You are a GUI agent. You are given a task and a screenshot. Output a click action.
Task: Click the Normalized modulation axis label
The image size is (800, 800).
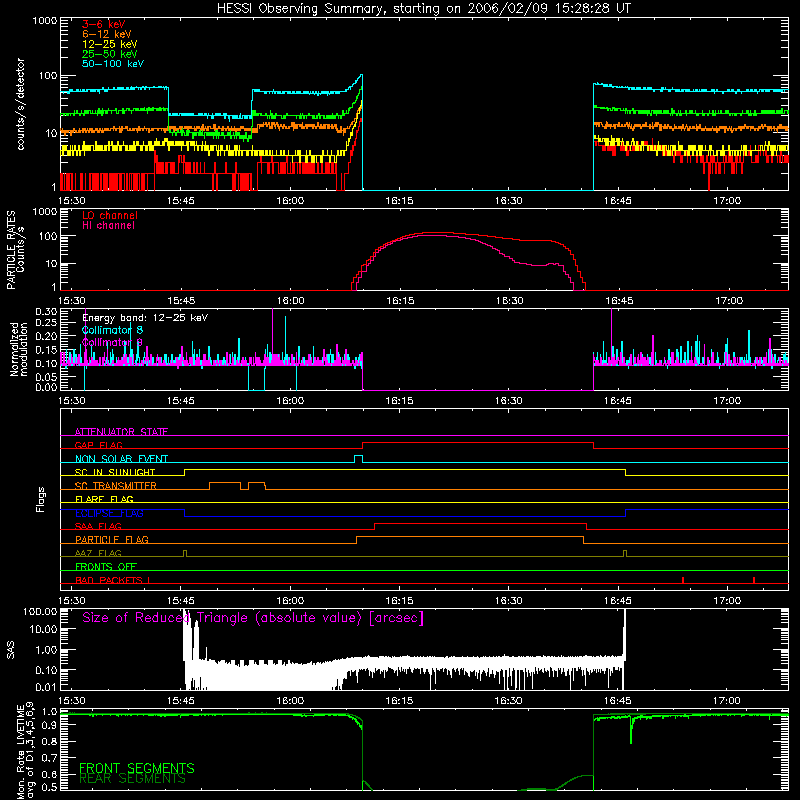coord(19,349)
